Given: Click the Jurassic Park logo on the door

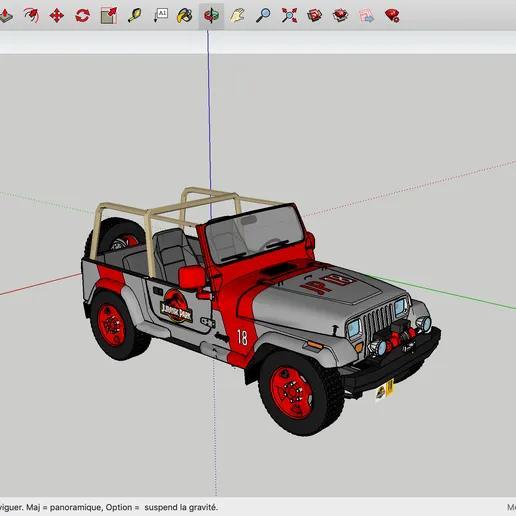Looking at the screenshot, I should pos(176,307).
